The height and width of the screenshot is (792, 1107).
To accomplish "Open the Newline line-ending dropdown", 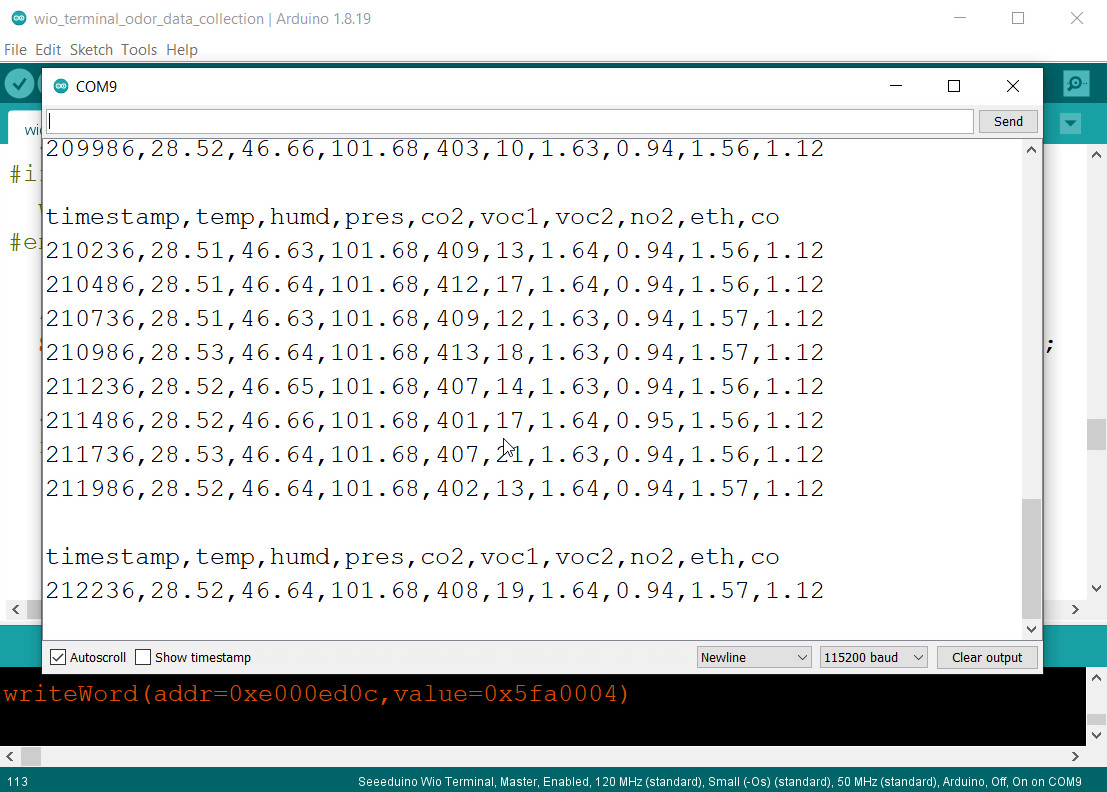I will point(754,657).
